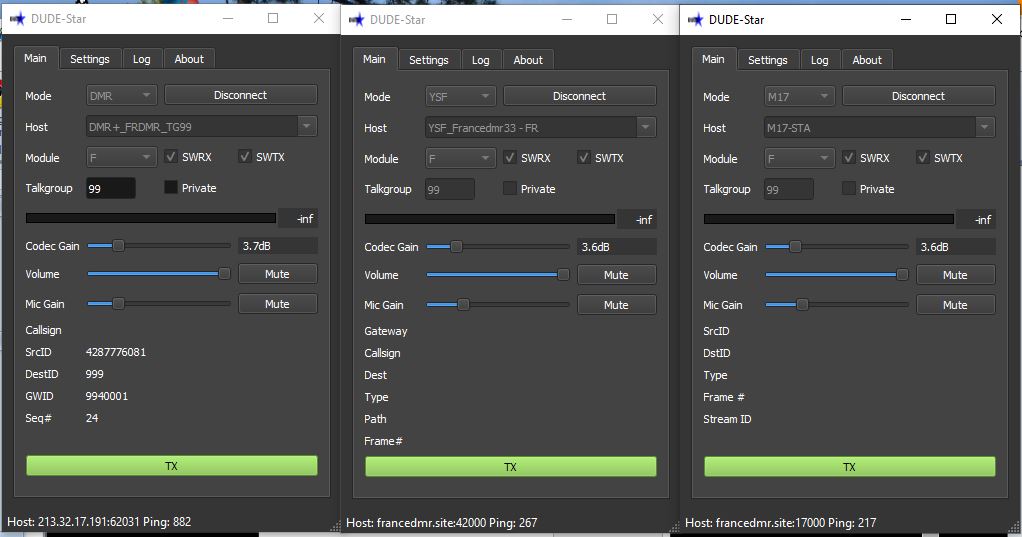Image resolution: width=1022 pixels, height=537 pixels.
Task: Open the Mode dropdown showing M17
Action: (799, 97)
